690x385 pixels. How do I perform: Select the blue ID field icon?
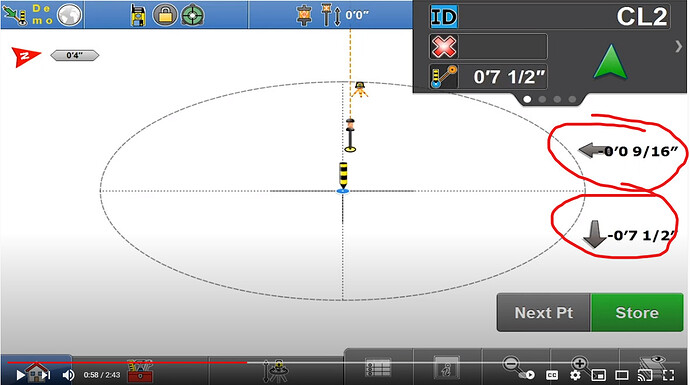(x=444, y=18)
